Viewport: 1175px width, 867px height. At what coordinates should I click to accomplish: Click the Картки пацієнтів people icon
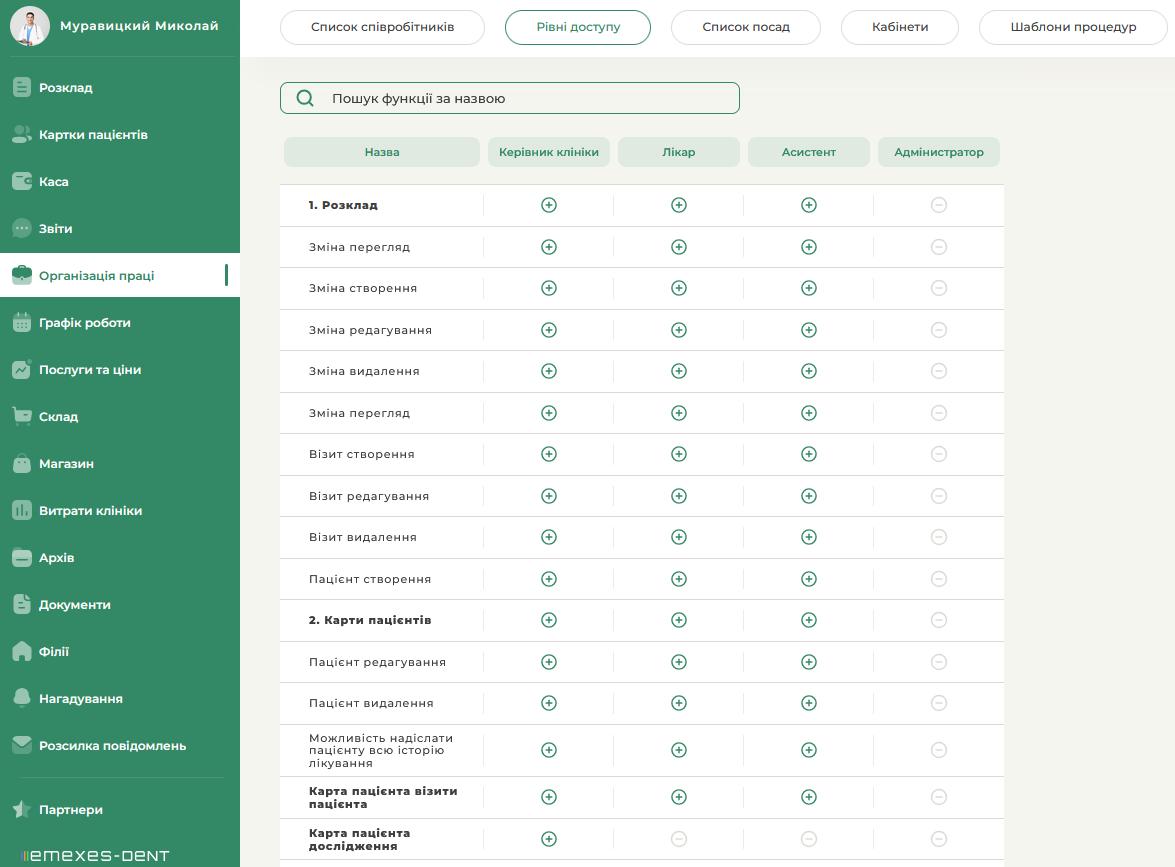coord(22,134)
